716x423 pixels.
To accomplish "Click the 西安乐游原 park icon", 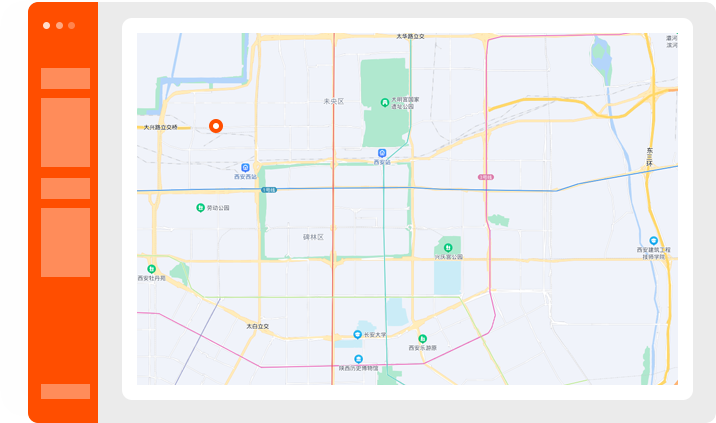I will pos(422,339).
